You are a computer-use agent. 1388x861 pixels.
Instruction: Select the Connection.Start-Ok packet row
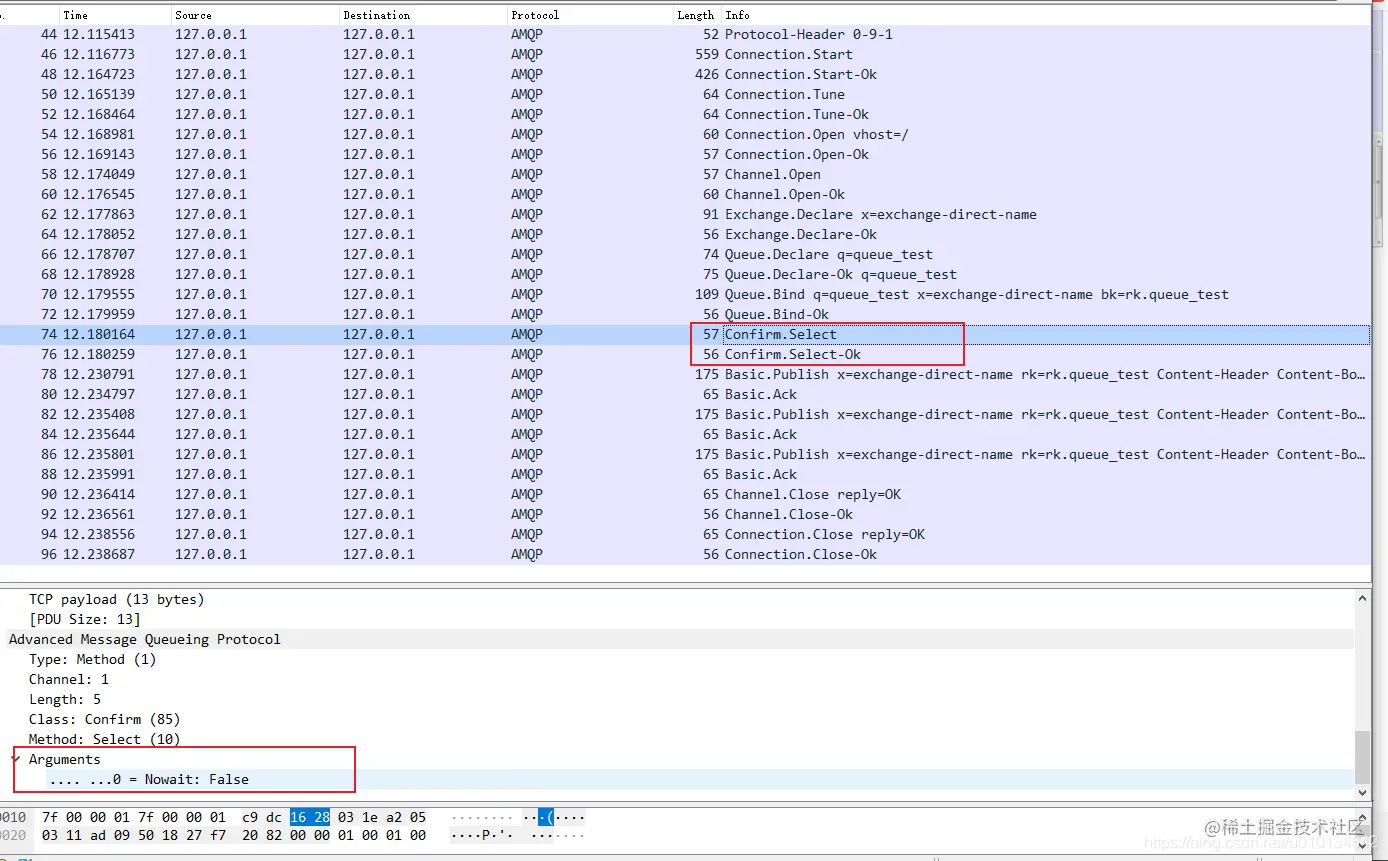pos(685,74)
